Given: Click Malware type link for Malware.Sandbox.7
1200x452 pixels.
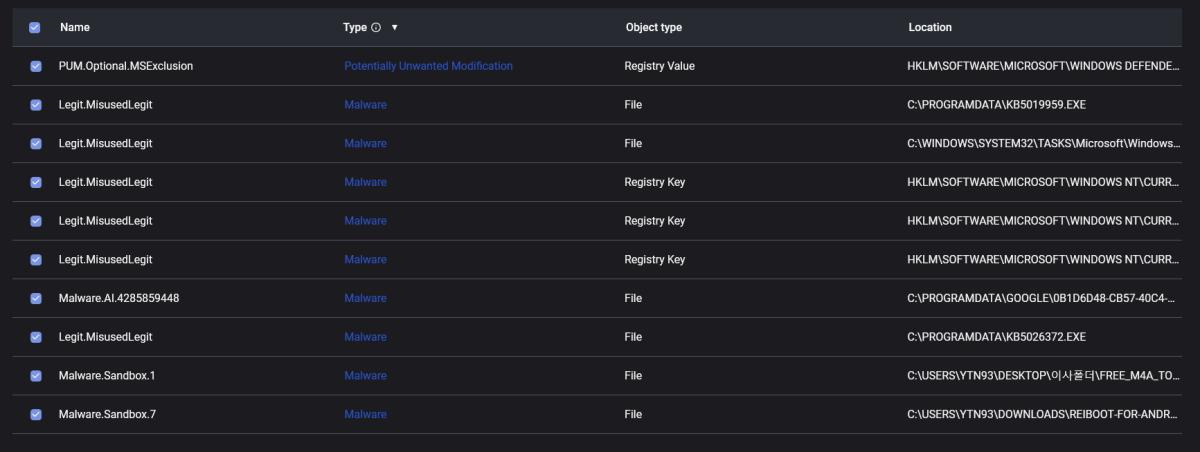Looking at the screenshot, I should click(x=365, y=414).
